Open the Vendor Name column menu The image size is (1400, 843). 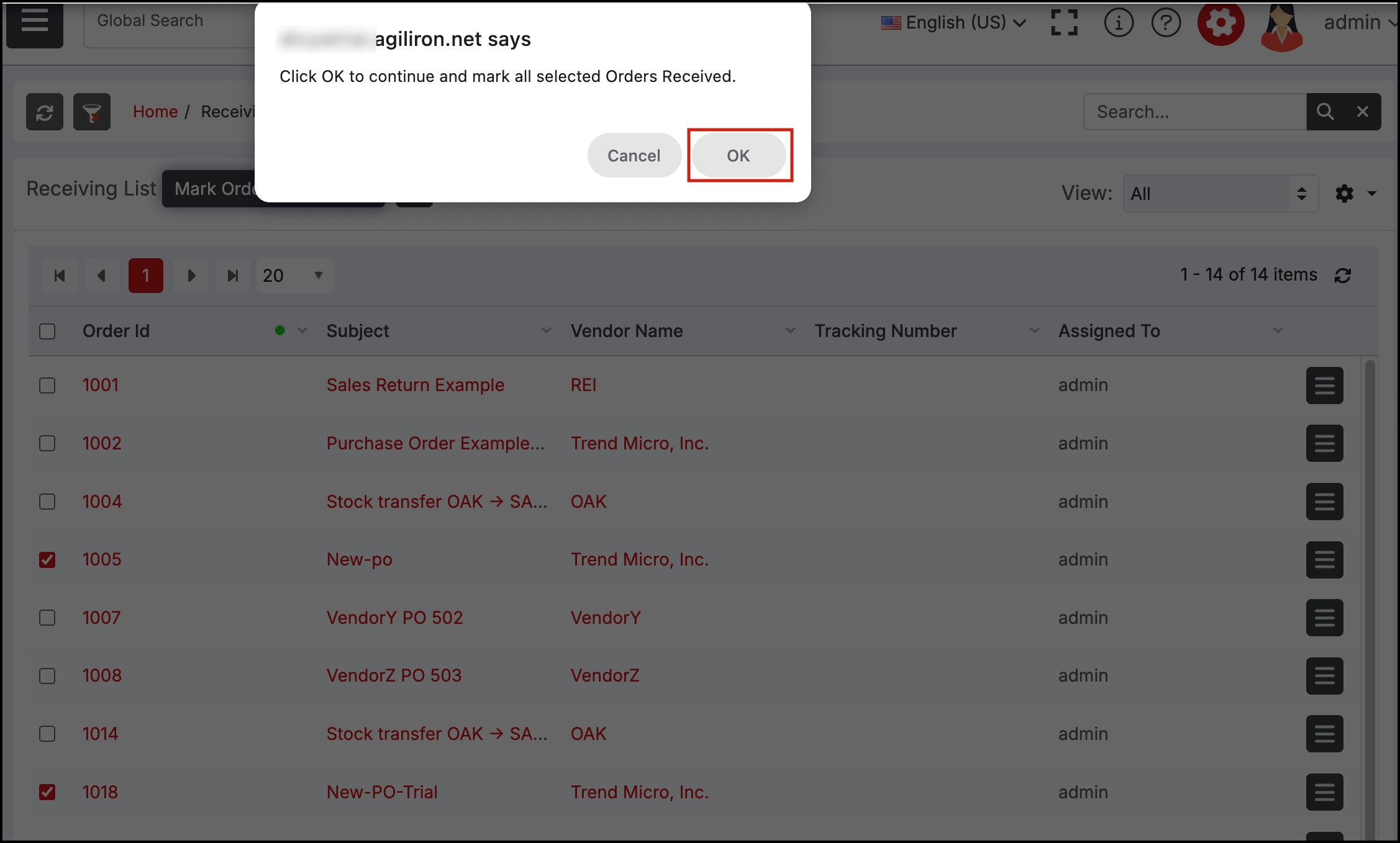pyautogui.click(x=791, y=331)
